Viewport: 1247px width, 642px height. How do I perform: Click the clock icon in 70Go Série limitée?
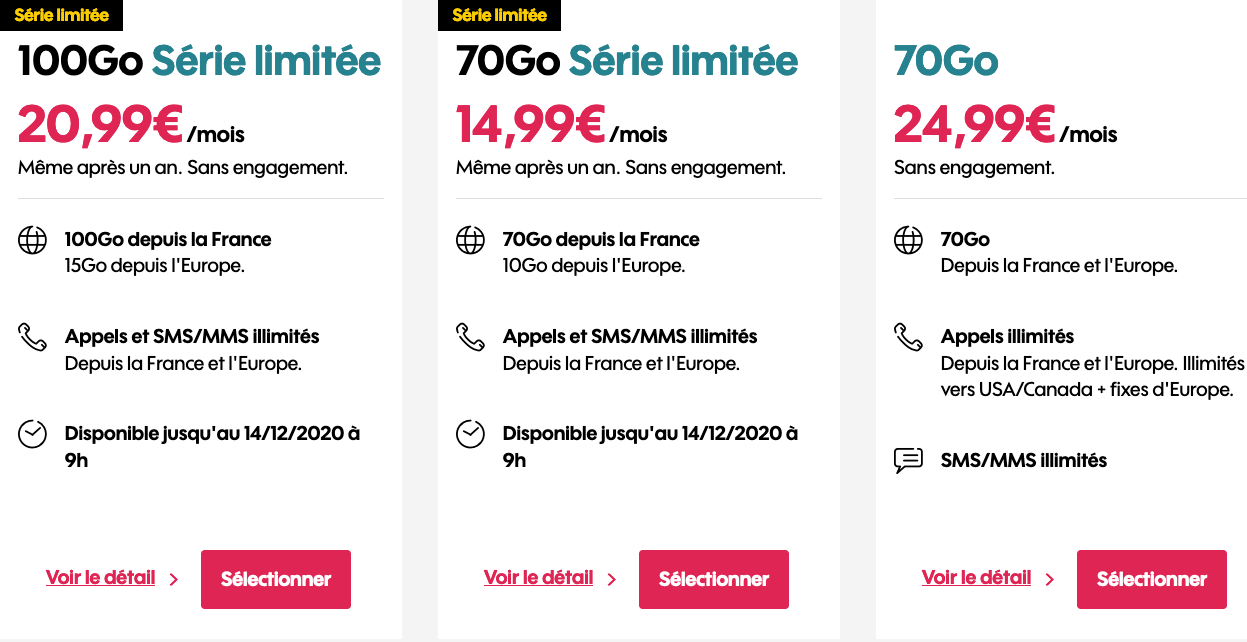470,434
